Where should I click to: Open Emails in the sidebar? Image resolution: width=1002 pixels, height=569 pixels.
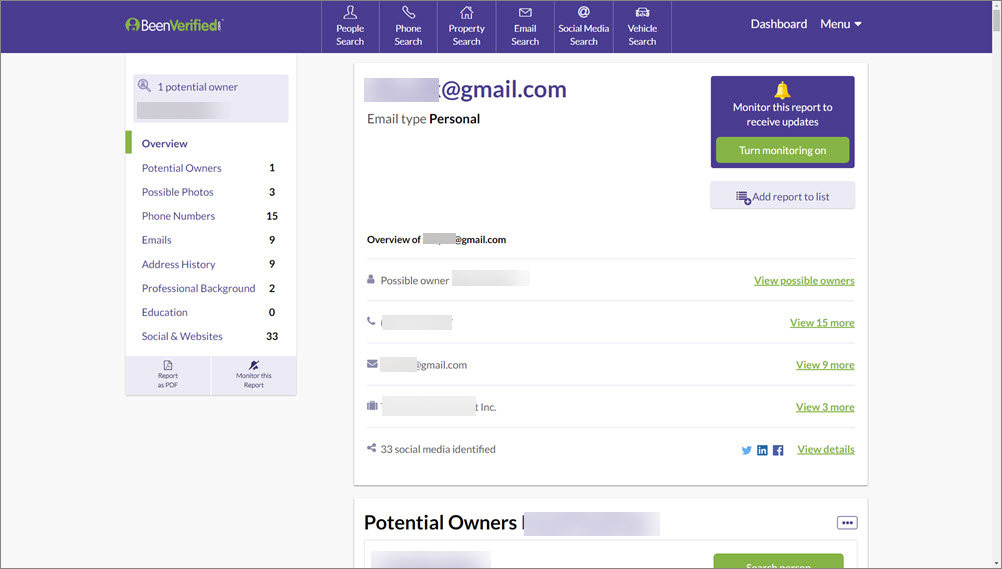157,240
